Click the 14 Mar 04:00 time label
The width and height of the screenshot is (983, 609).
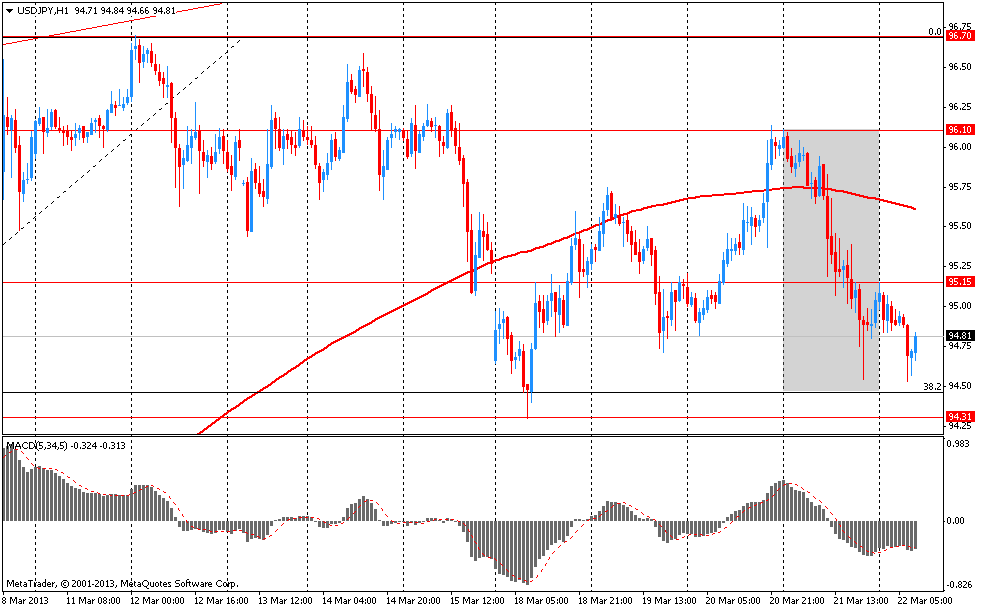pos(348,600)
